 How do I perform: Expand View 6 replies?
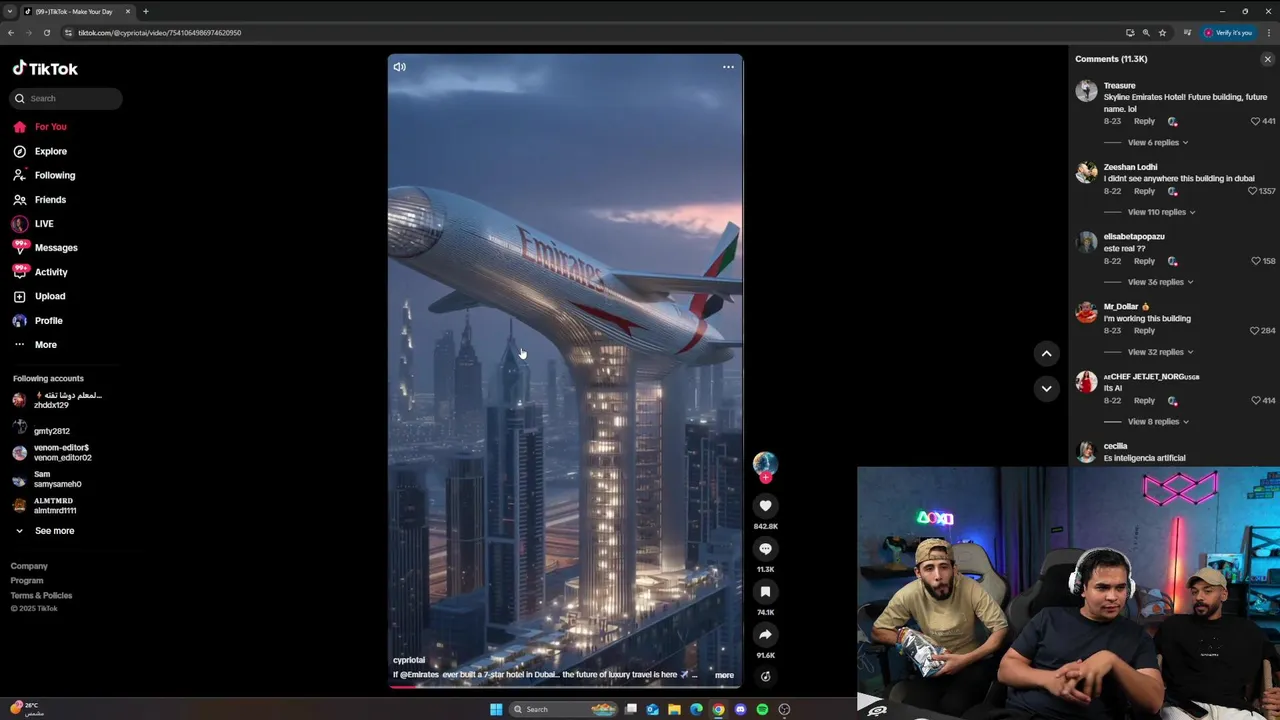tap(1158, 142)
